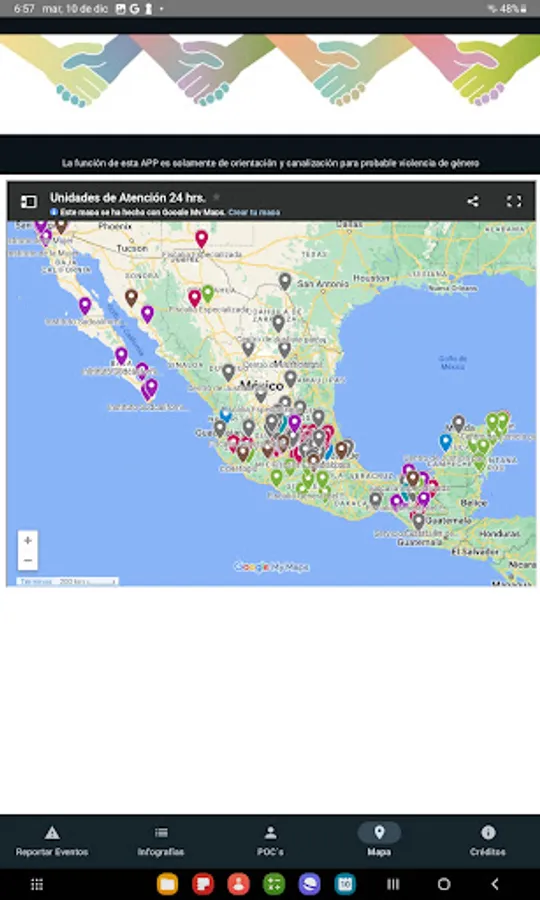Open the Calendar app in dock
540x900 pixels.
(x=345, y=884)
